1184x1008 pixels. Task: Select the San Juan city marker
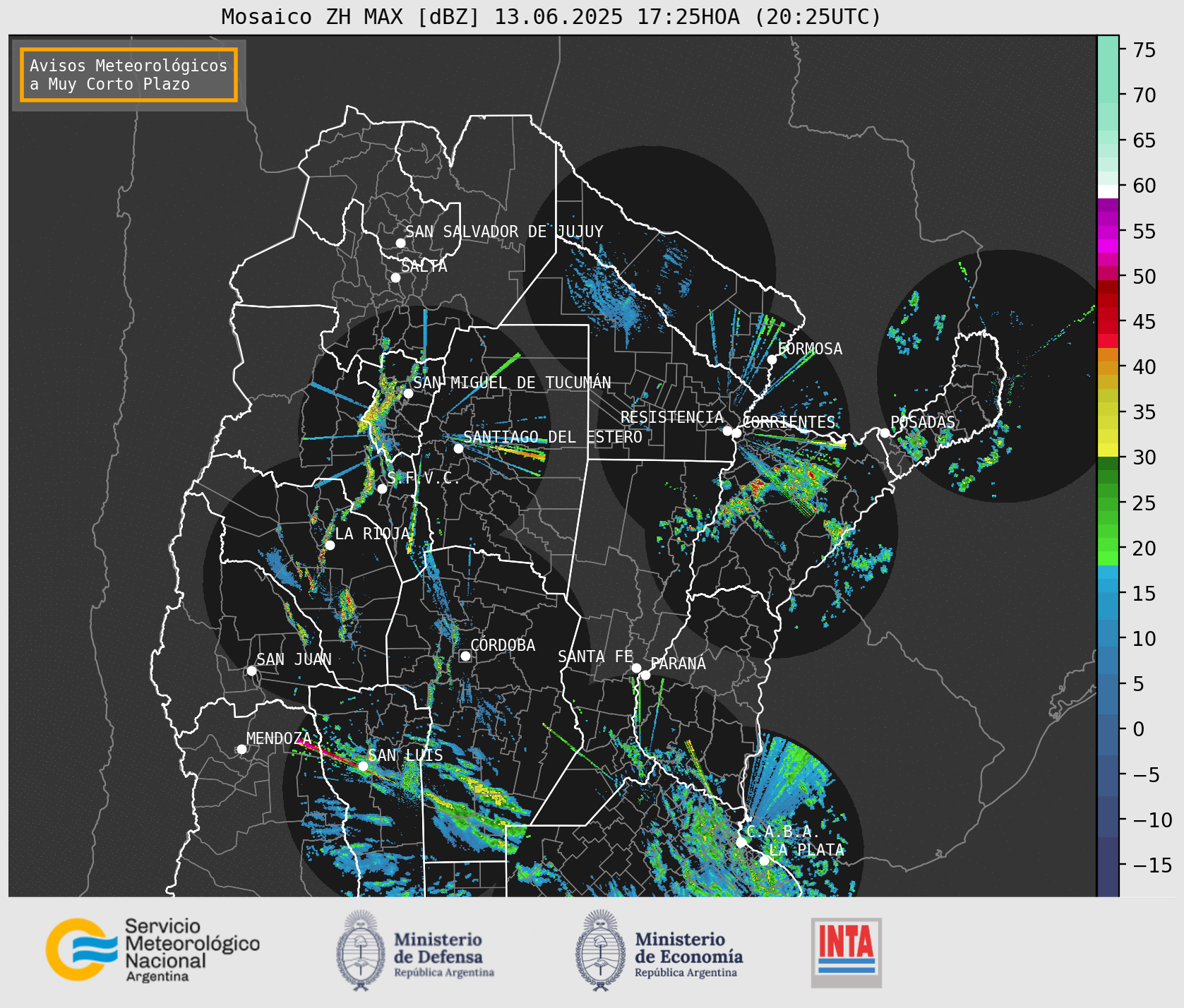pyautogui.click(x=251, y=671)
